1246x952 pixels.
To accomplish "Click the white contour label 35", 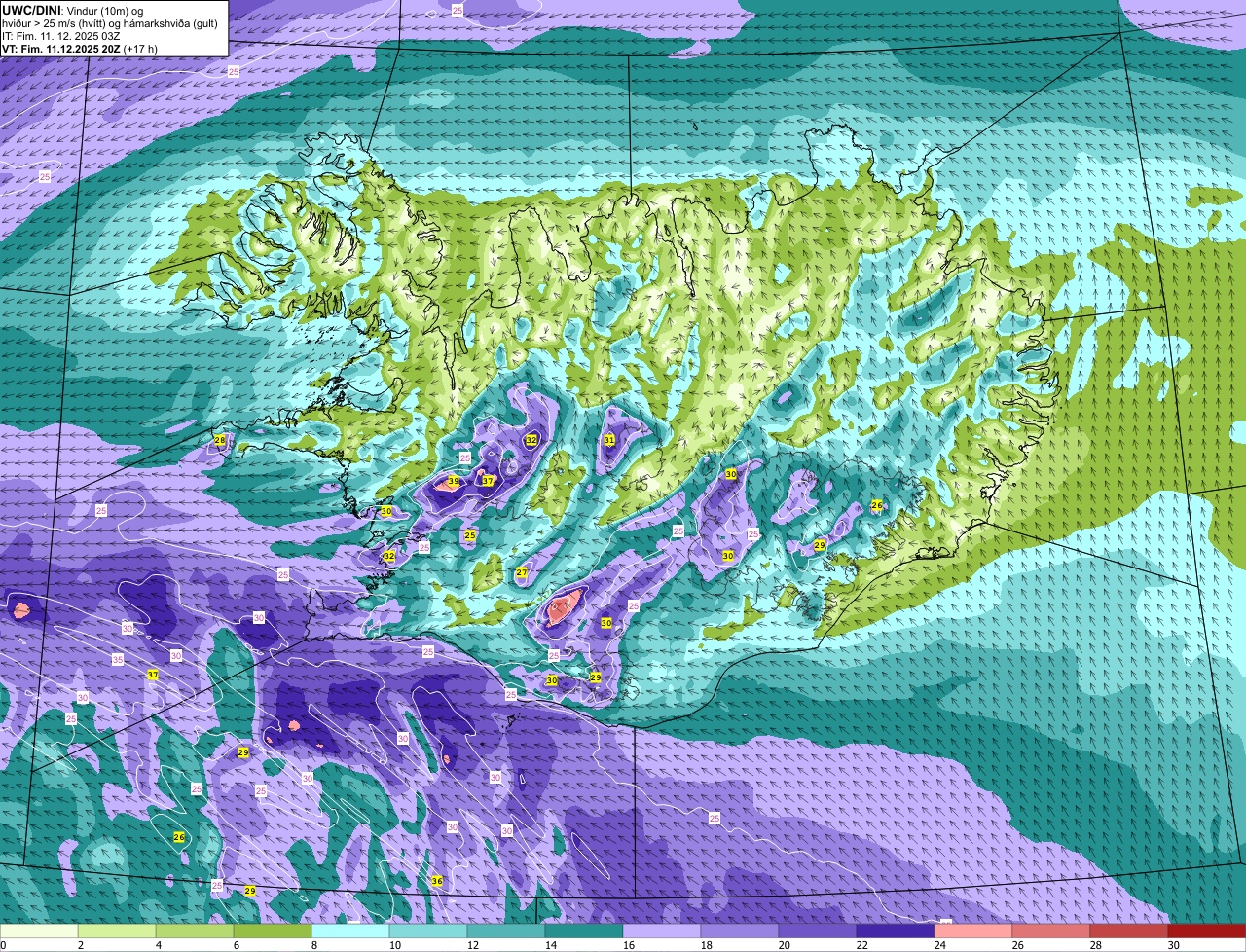I will [118, 660].
